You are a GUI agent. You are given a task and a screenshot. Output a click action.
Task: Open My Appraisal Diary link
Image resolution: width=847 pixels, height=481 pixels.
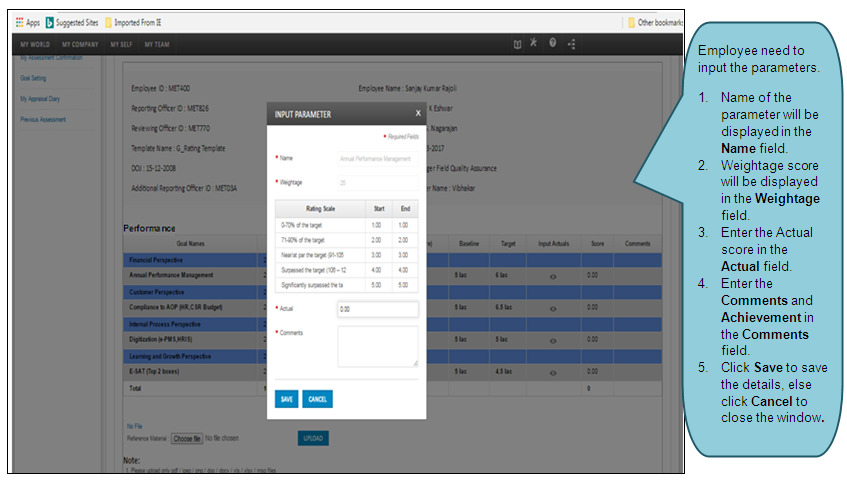[40, 99]
